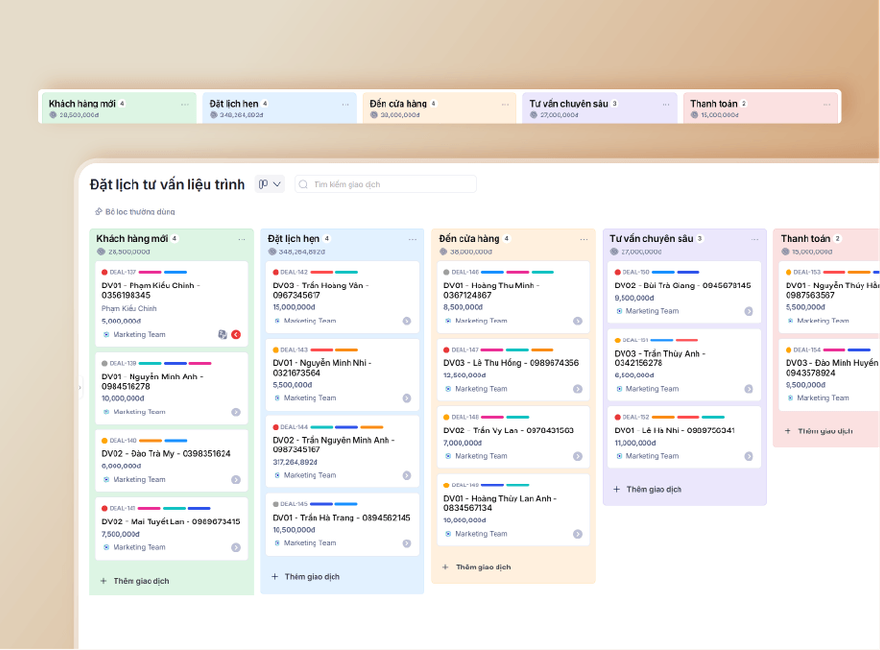
Task: Click the arrow icon on Đào Trà My card
Action: pyautogui.click(x=236, y=480)
